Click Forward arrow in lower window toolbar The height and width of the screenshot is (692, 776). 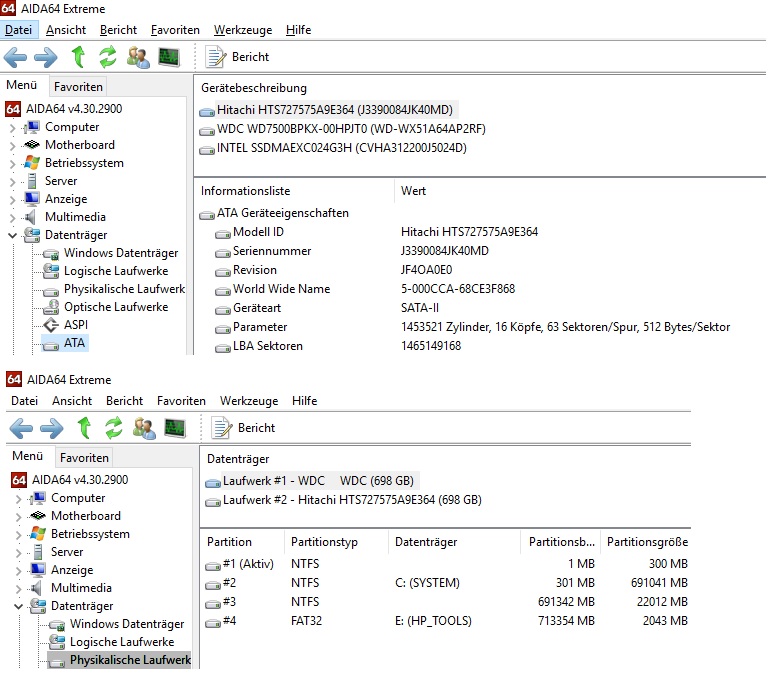click(51, 428)
